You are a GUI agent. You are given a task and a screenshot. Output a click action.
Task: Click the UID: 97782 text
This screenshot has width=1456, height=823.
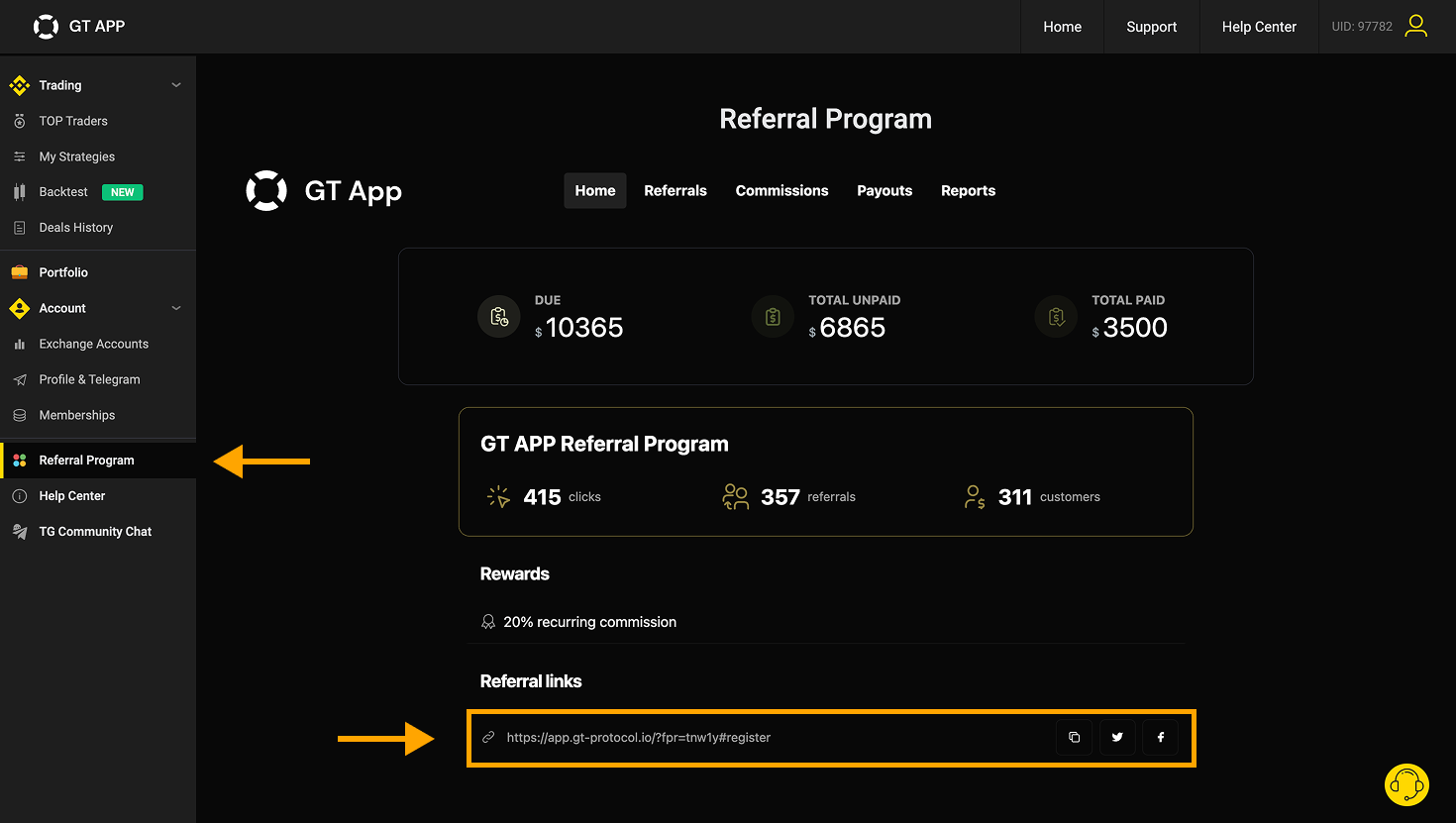(x=1362, y=27)
